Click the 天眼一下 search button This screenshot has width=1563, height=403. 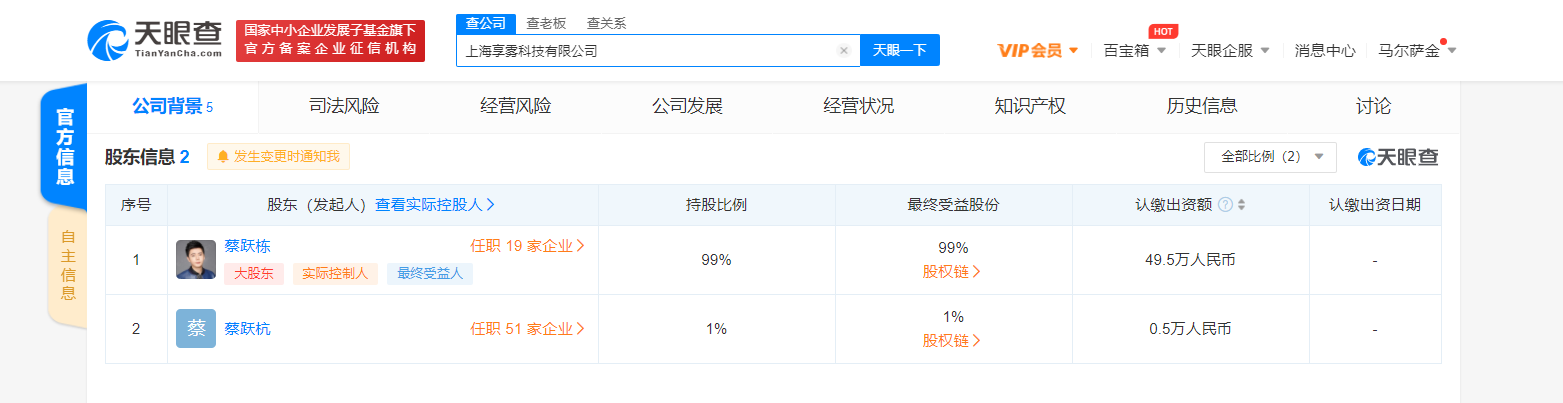(x=899, y=50)
